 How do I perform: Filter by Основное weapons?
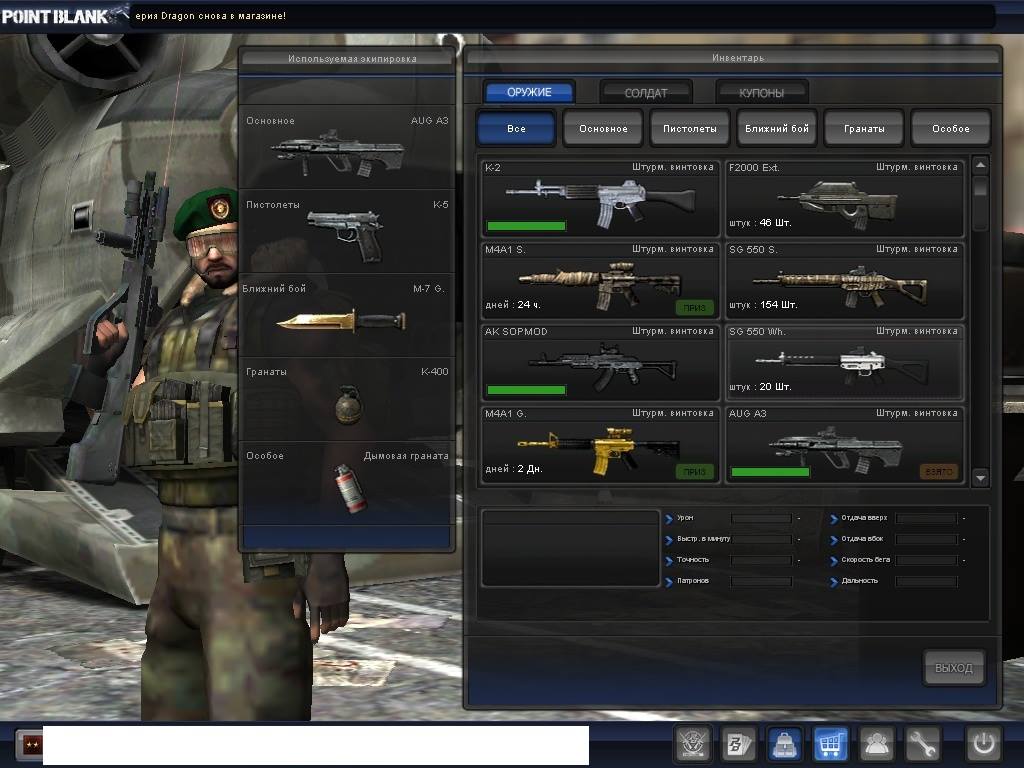point(603,128)
